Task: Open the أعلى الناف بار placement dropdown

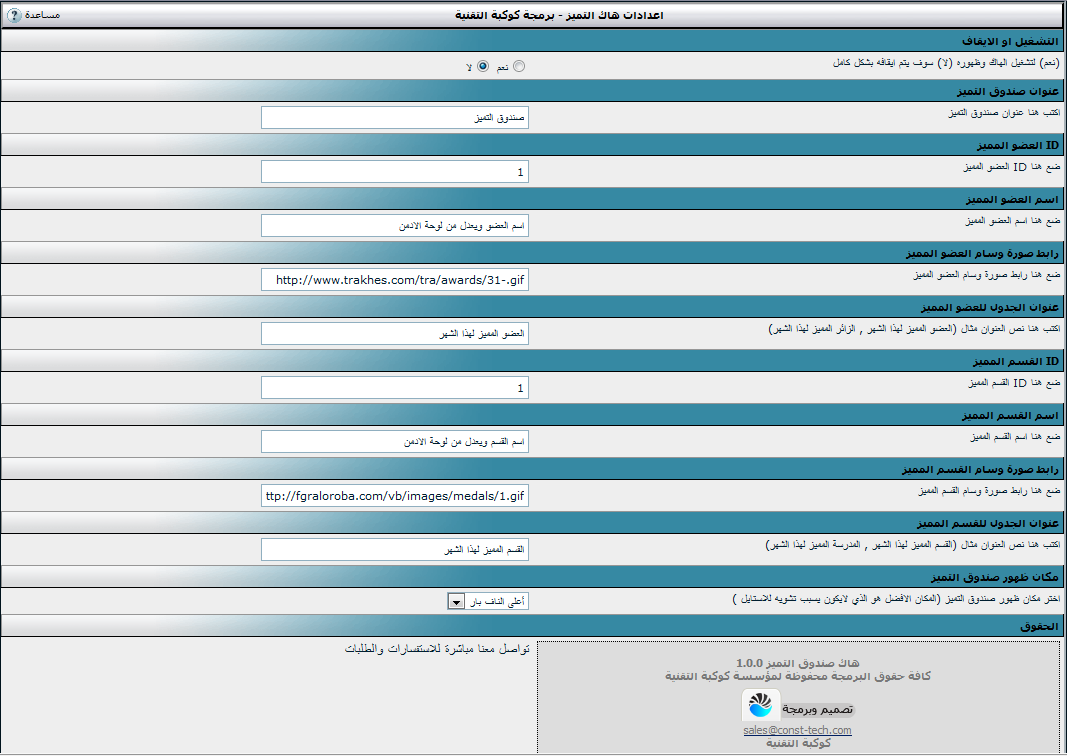Action: [x=488, y=602]
